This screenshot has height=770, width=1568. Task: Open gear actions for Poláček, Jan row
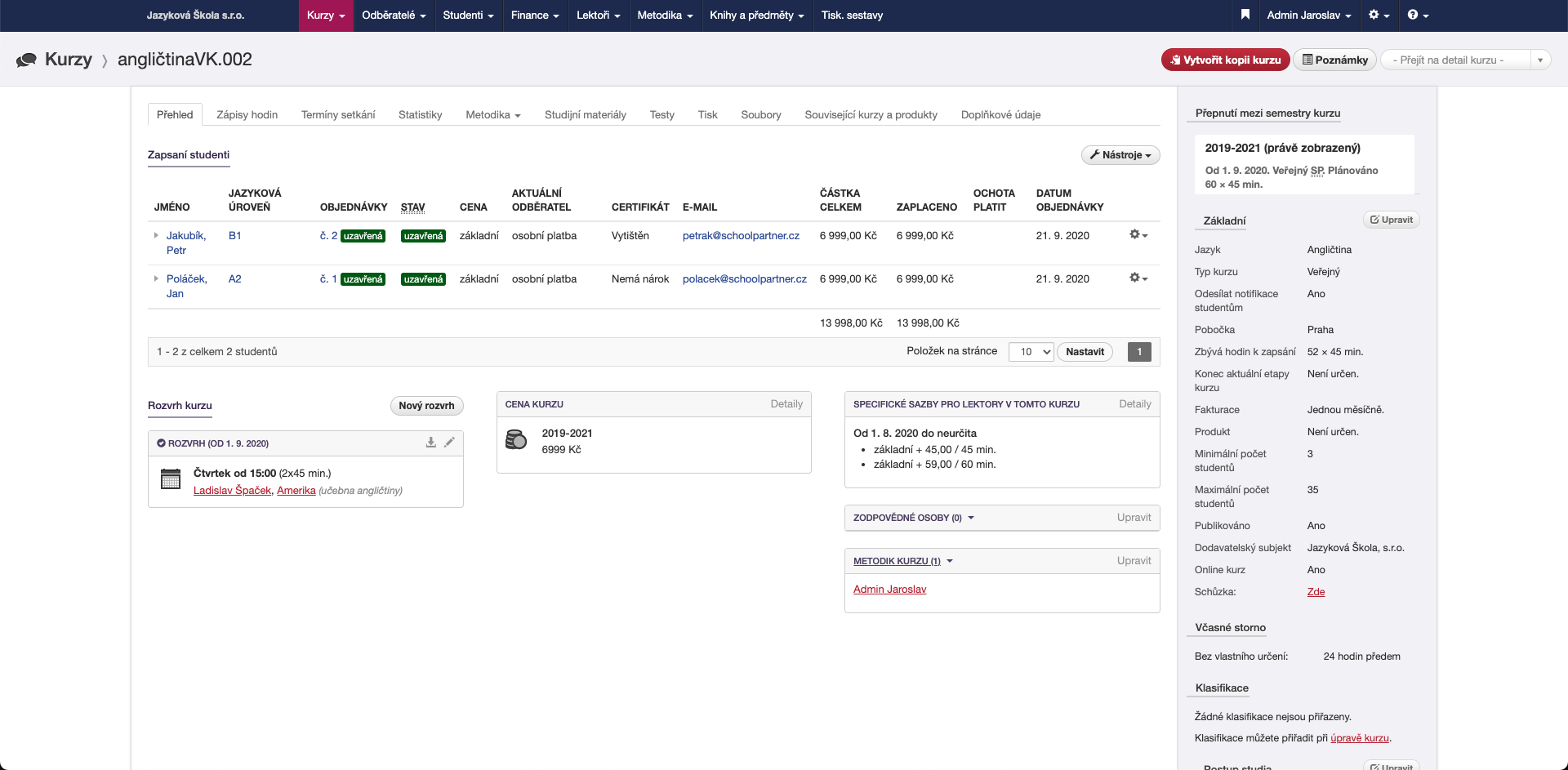[x=1138, y=278]
